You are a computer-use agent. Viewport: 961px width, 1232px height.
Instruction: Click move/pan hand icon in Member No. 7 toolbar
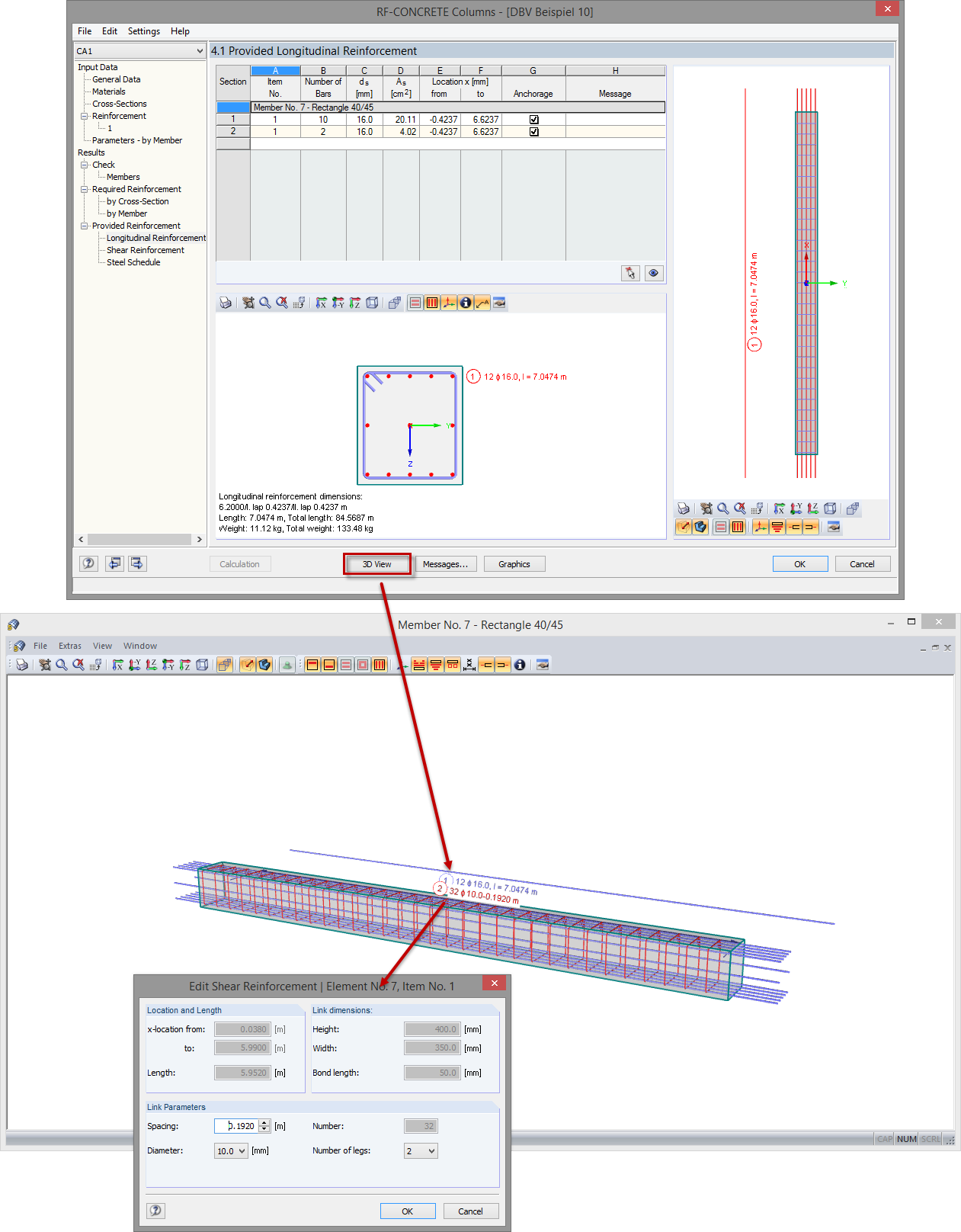tap(45, 665)
